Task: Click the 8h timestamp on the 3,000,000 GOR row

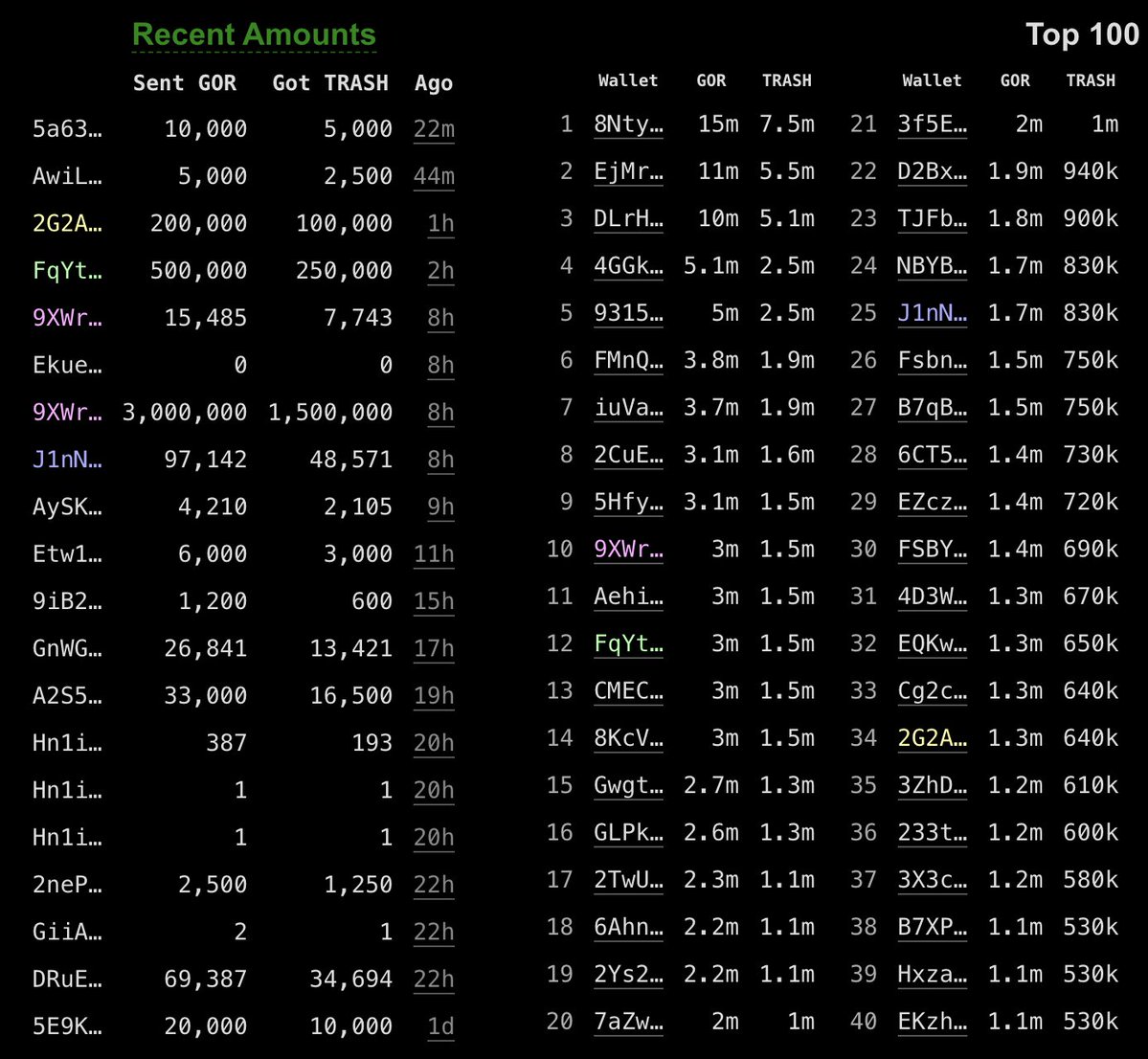Action: 439,413
